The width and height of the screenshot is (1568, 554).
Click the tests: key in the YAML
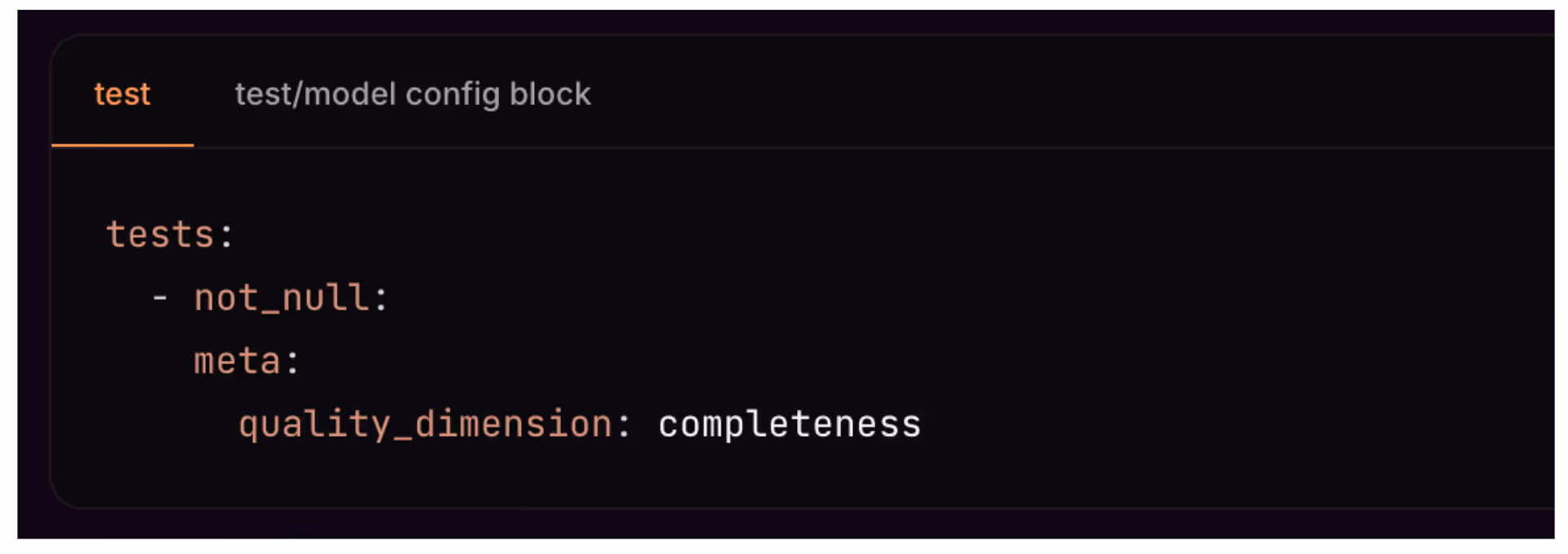pos(169,234)
